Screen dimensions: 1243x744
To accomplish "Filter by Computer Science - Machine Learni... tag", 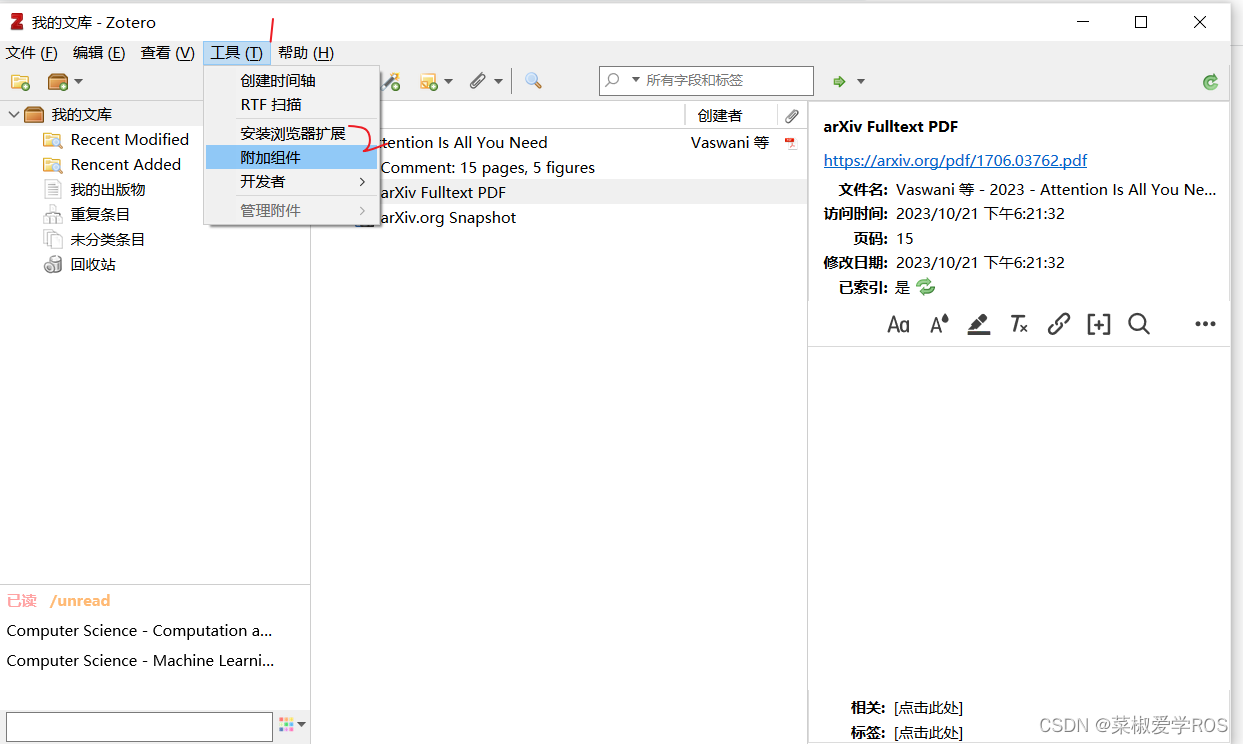I will (140, 661).
